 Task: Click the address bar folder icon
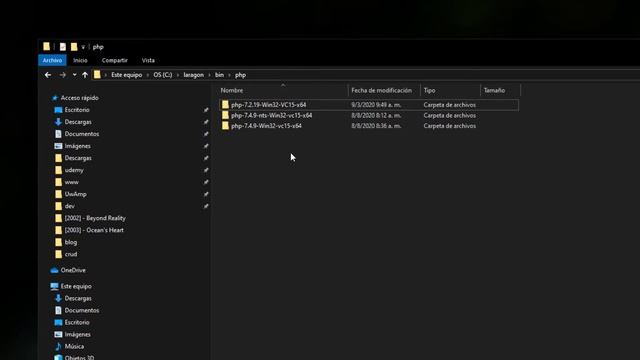(97, 75)
